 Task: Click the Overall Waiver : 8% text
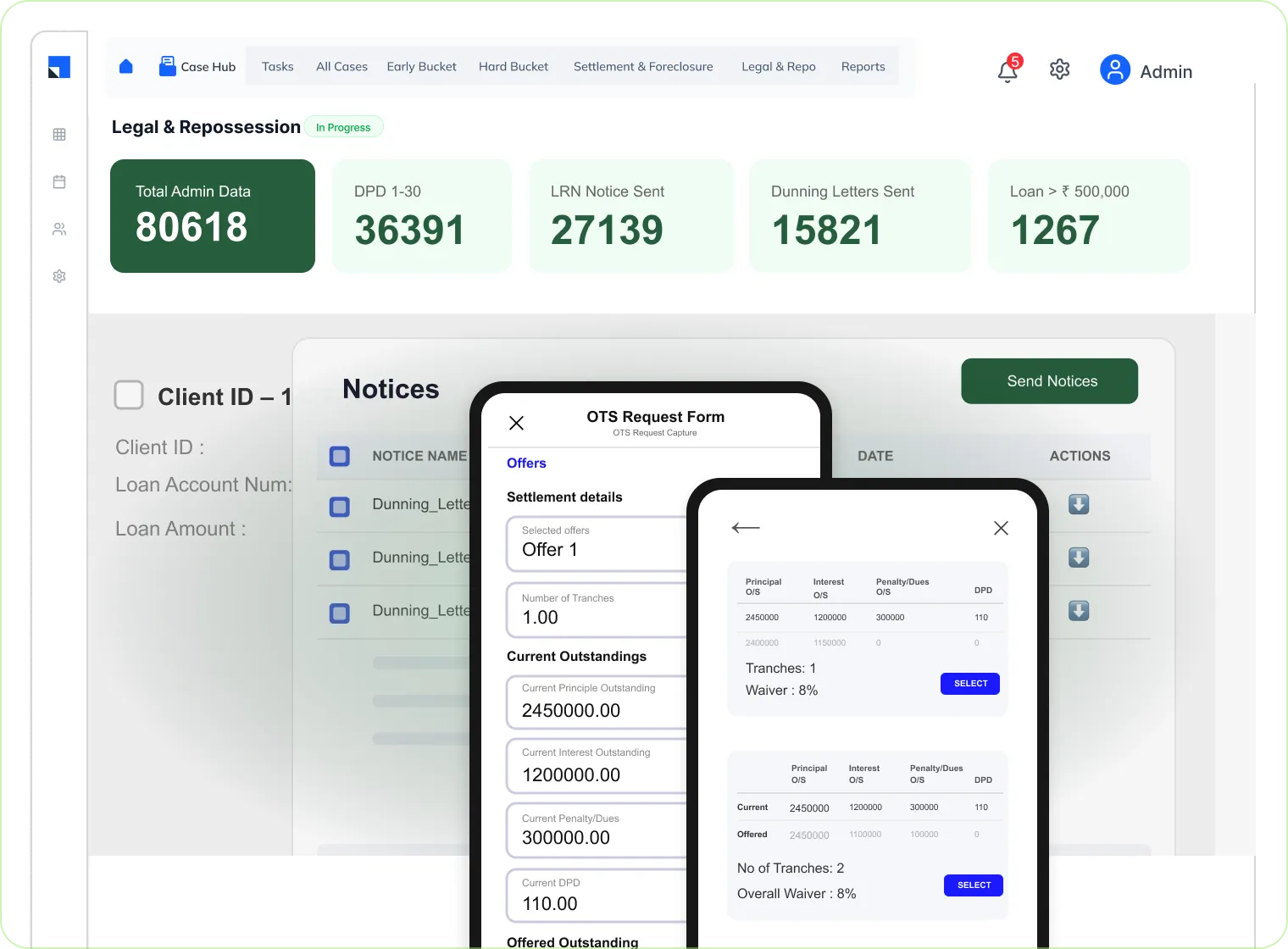tap(797, 894)
